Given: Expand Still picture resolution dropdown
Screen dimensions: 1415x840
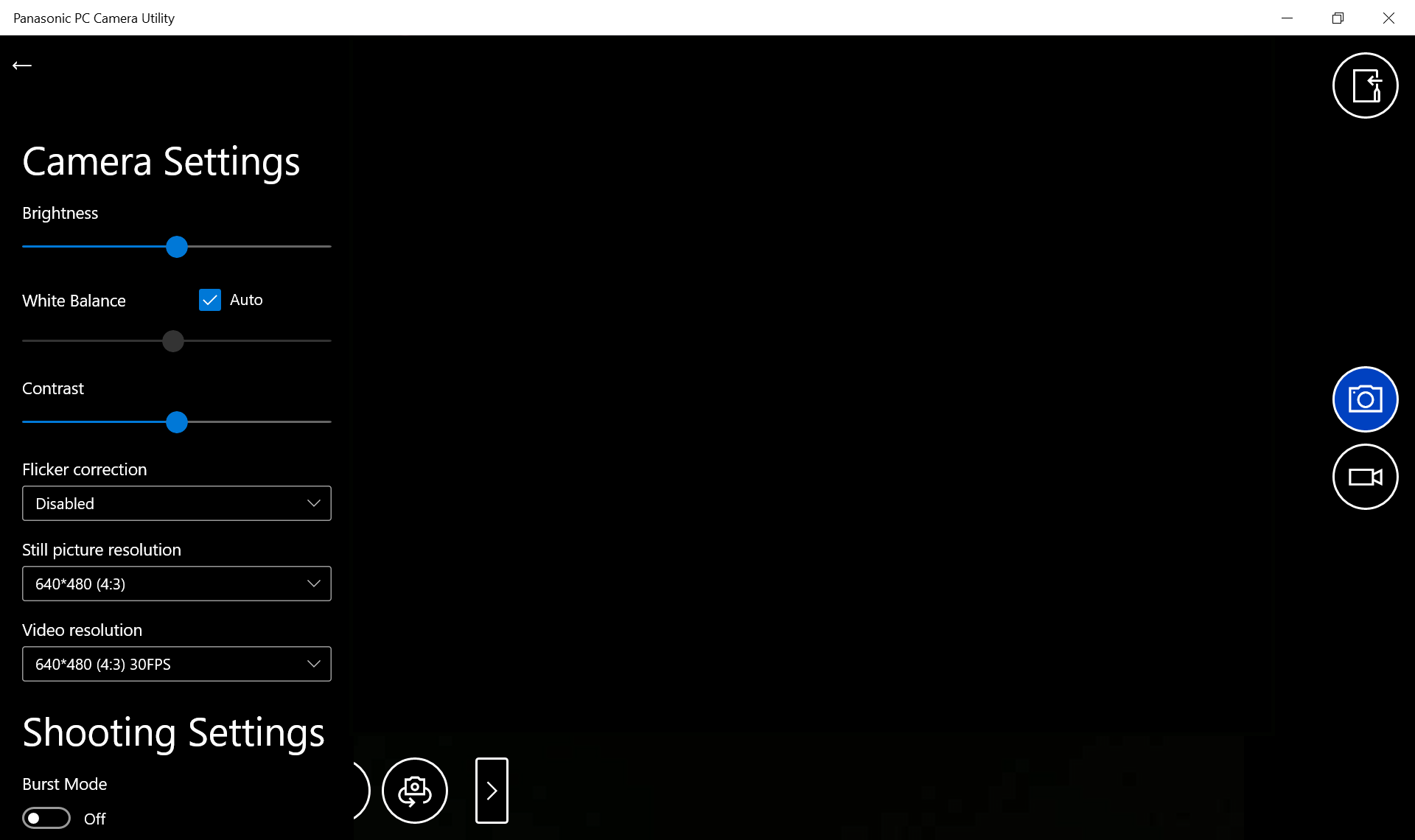Looking at the screenshot, I should click(x=177, y=584).
